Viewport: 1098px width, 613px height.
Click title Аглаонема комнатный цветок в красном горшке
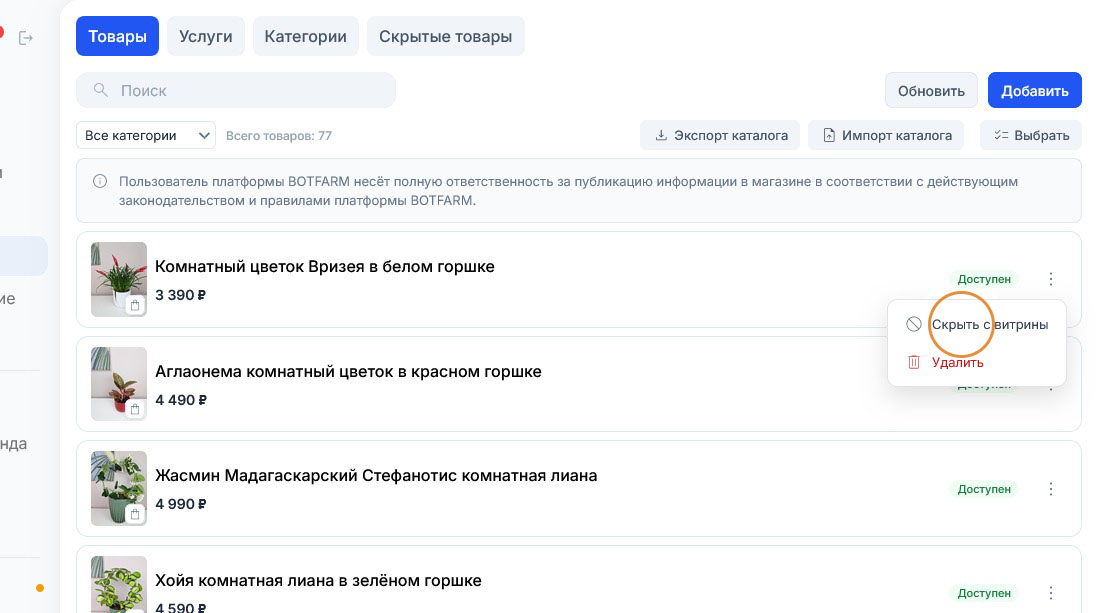348,371
